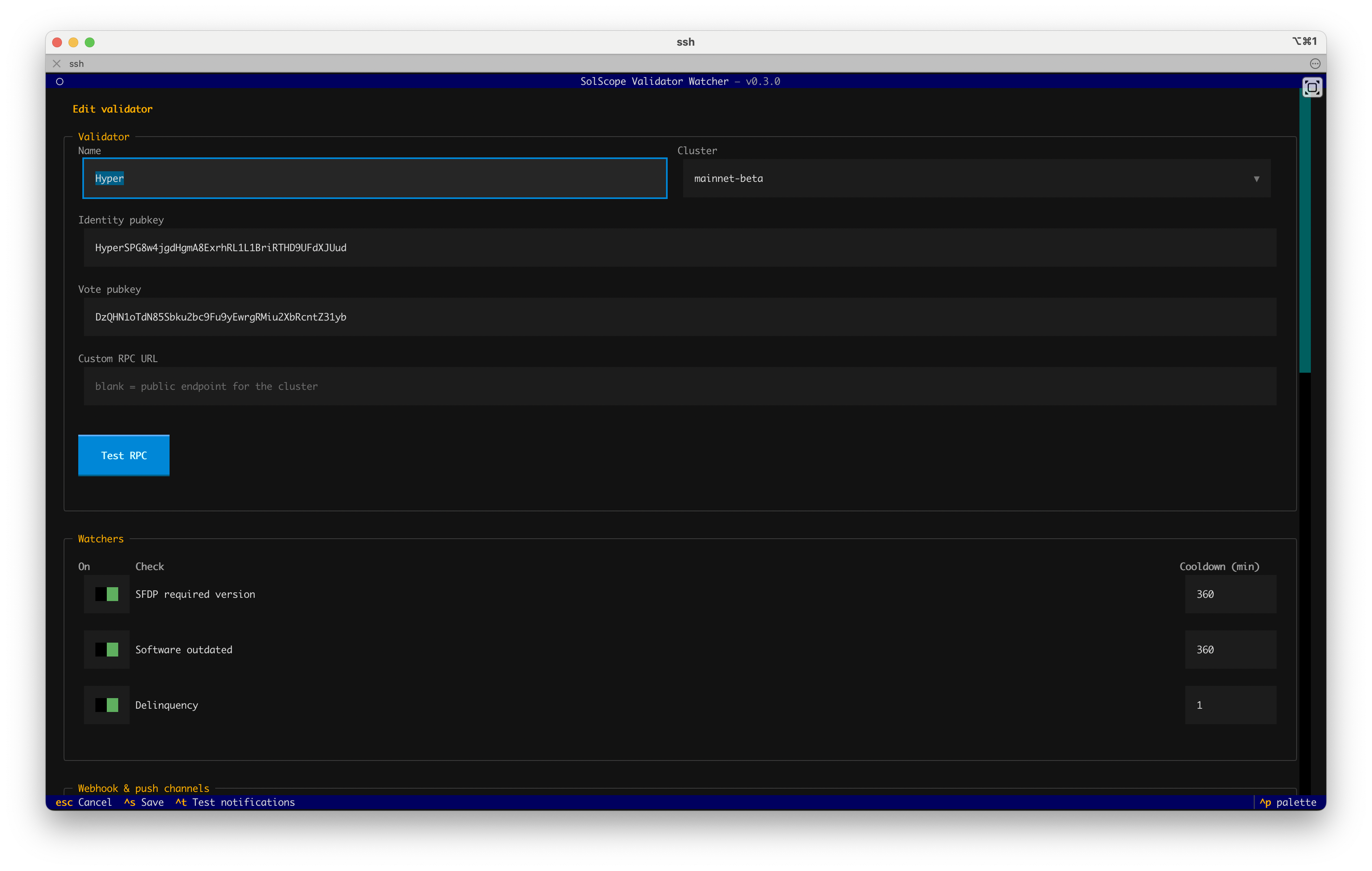This screenshot has width=1372, height=871.
Task: Click the Test RPC button
Action: (x=124, y=455)
